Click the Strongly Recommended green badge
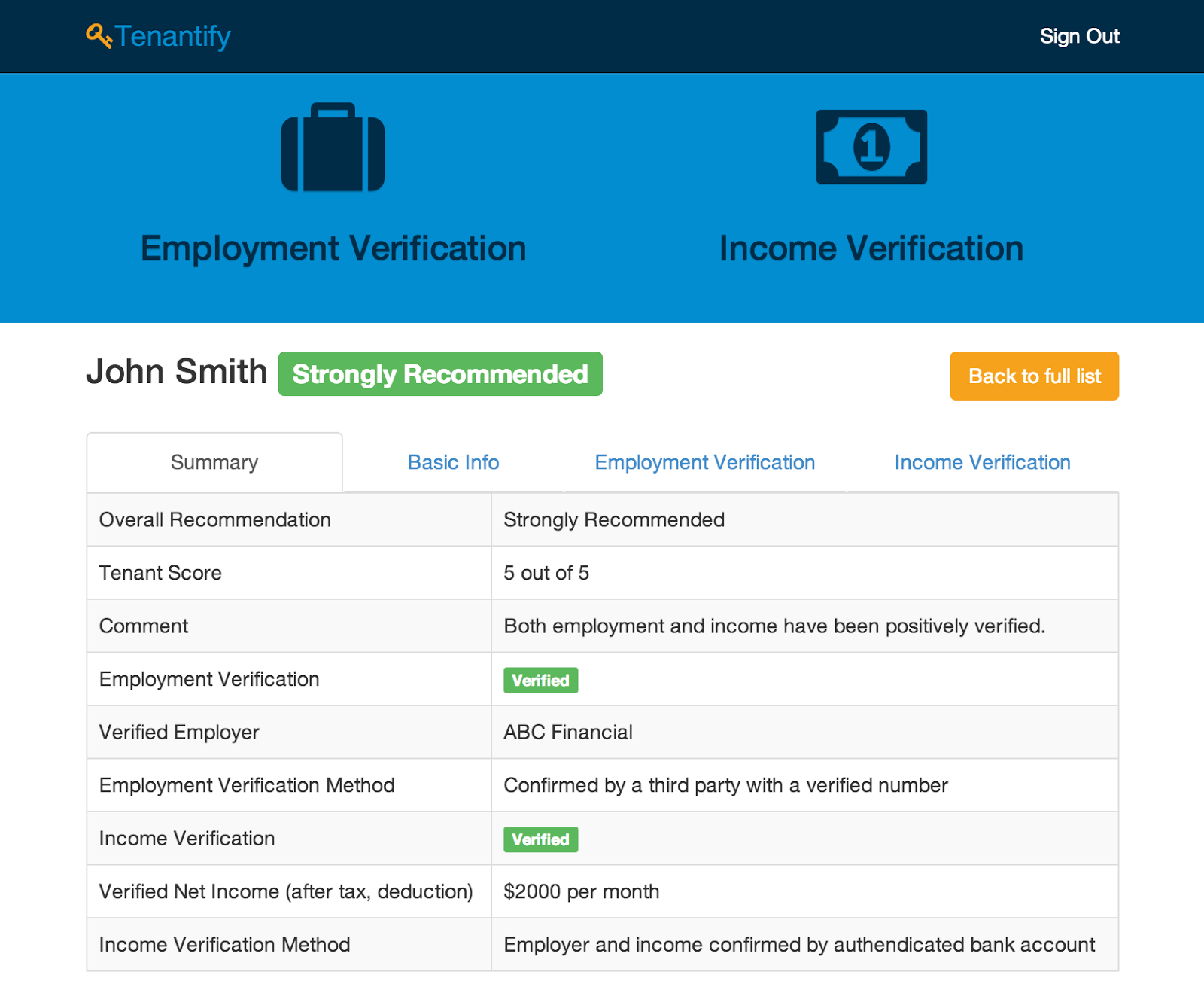The width and height of the screenshot is (1204, 996). coord(440,374)
